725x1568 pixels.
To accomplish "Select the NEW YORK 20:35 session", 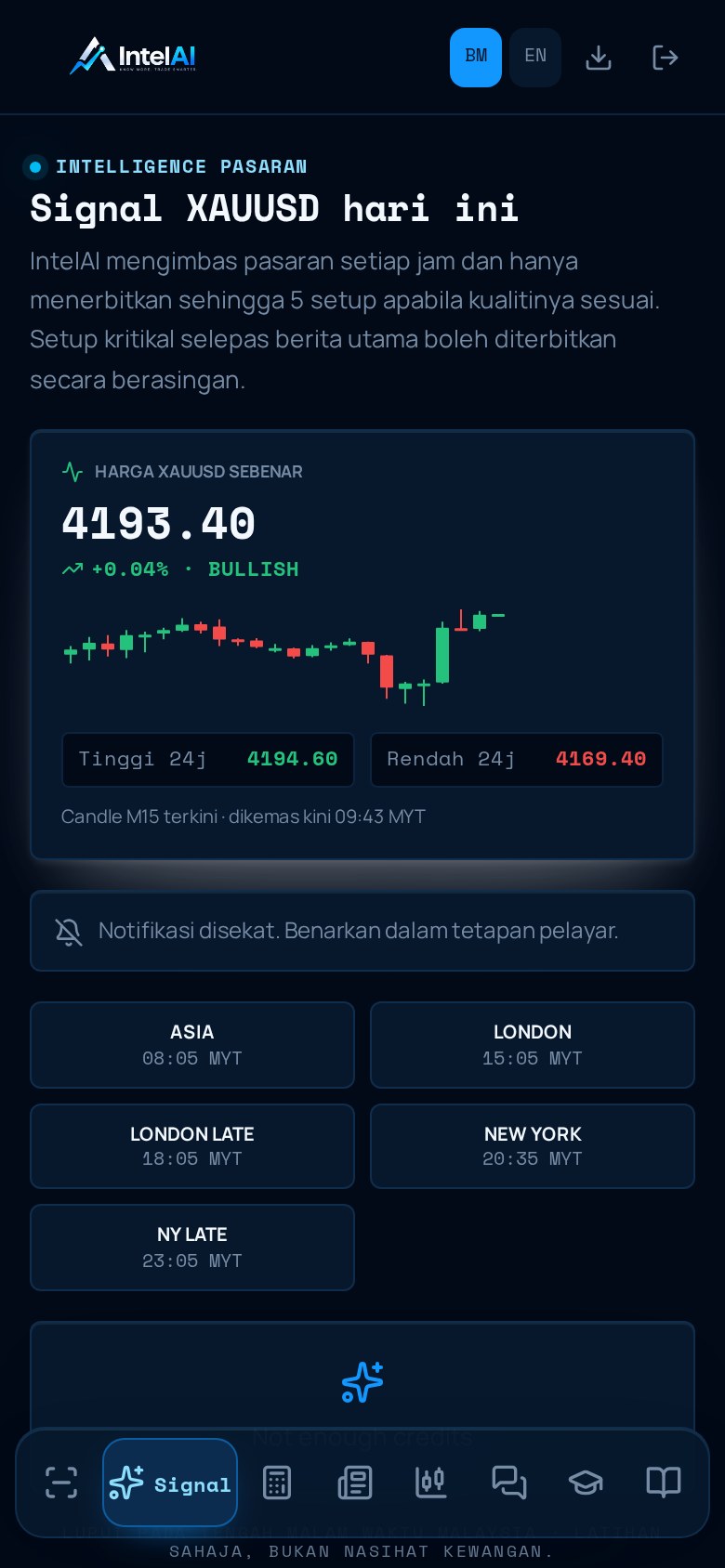I will [533, 1146].
